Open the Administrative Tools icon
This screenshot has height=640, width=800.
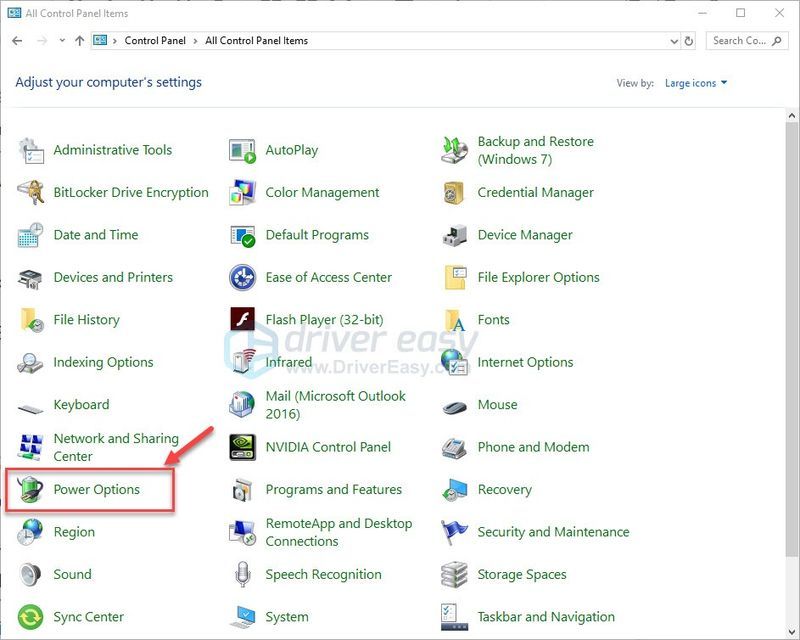click(x=31, y=150)
